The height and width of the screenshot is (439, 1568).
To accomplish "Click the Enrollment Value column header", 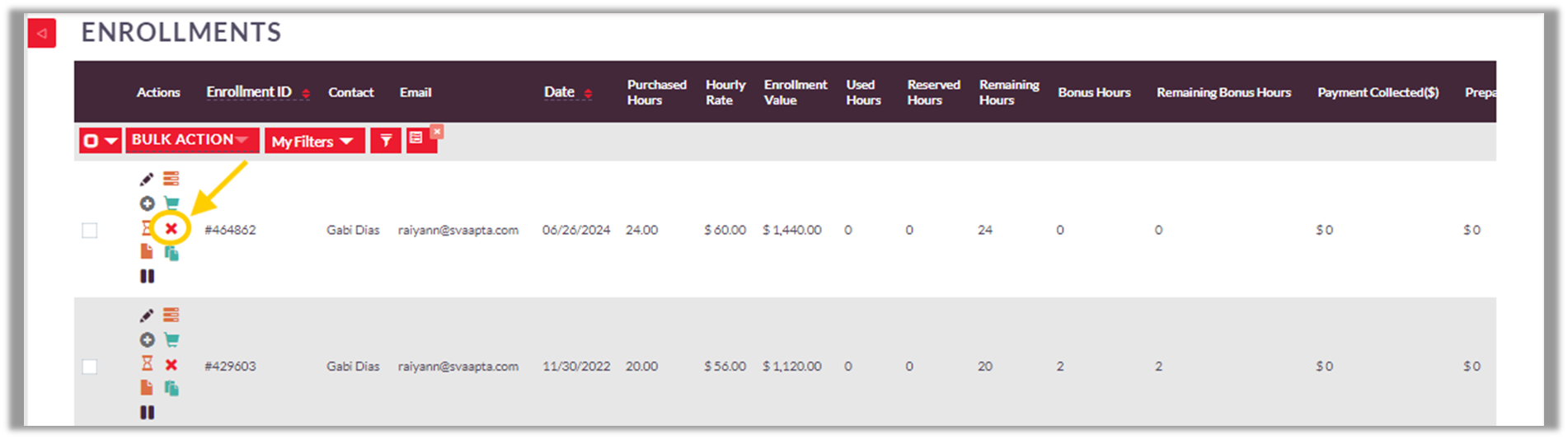I will click(x=796, y=92).
